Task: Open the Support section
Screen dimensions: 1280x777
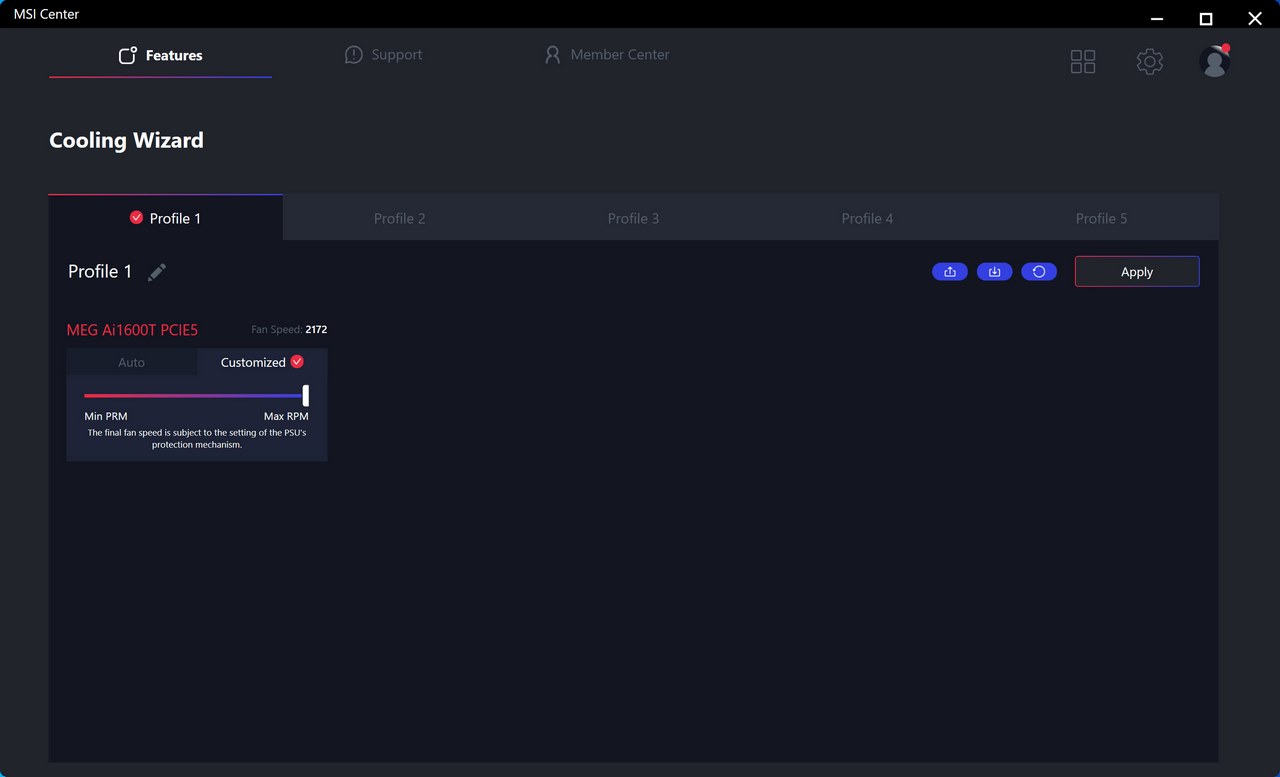Action: 383,55
